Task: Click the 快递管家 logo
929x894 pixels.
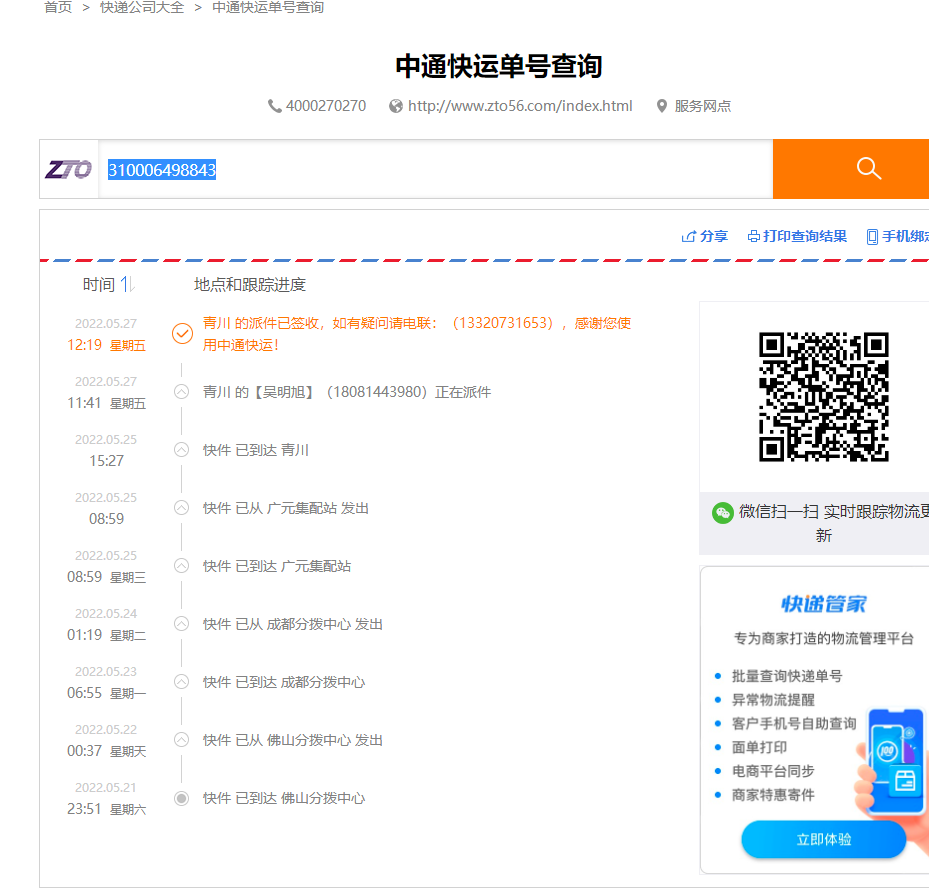Action: (824, 604)
